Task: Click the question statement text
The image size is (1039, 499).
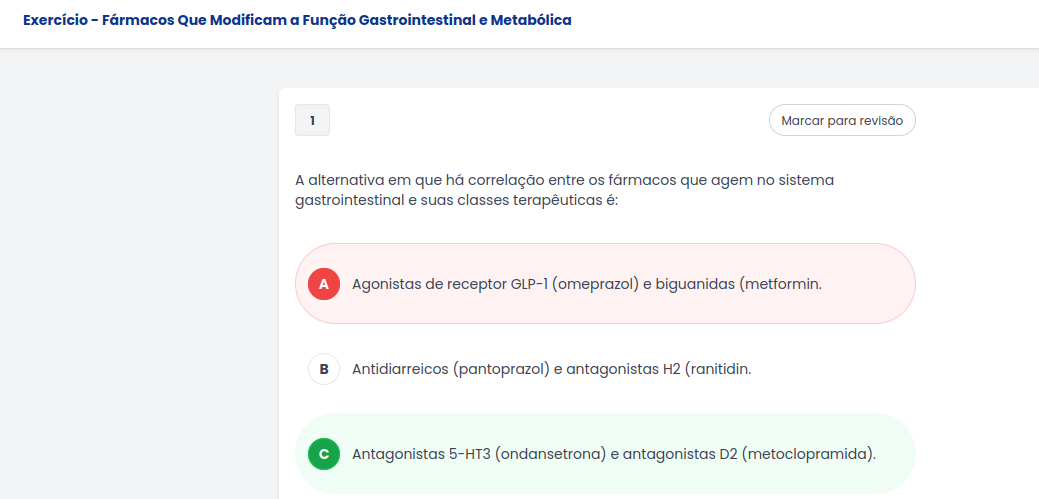Action: [x=564, y=190]
